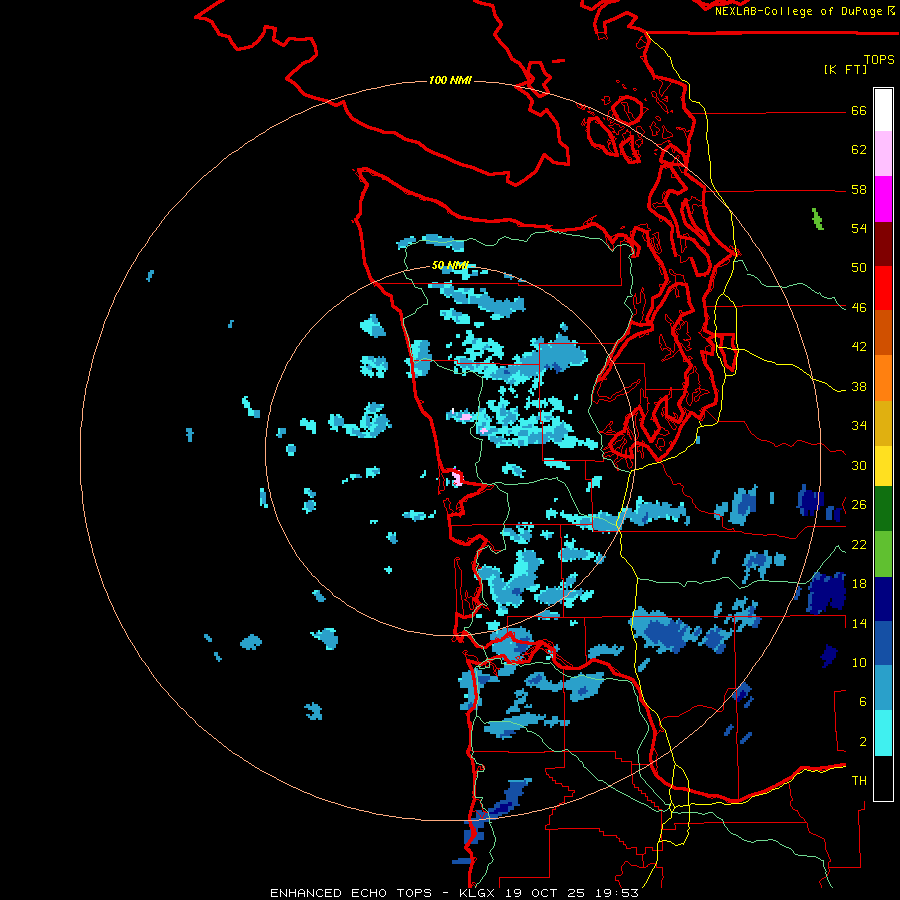Click the 58 legend label
Image resolution: width=900 pixels, height=900 pixels.
click(x=859, y=189)
